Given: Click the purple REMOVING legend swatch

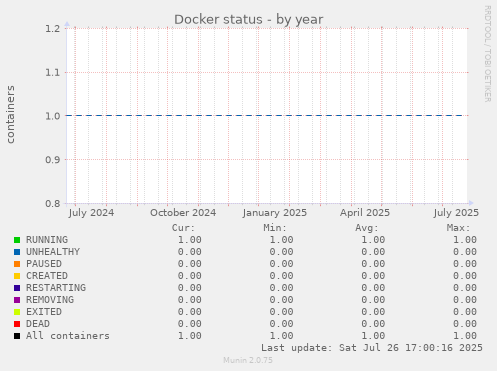Looking at the screenshot, I should click(17, 300).
